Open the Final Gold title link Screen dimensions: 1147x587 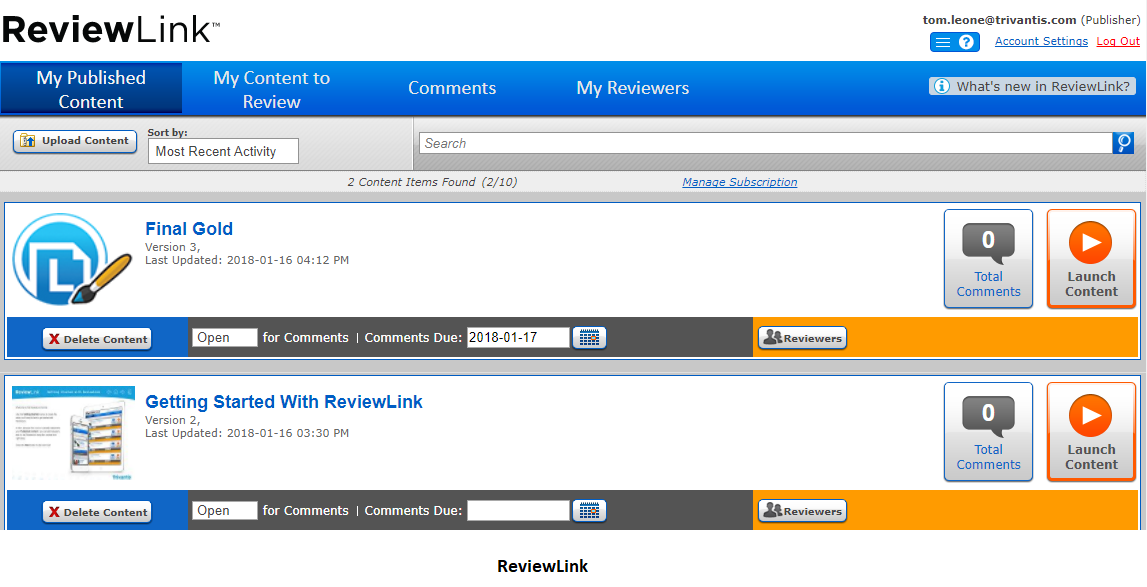(189, 229)
